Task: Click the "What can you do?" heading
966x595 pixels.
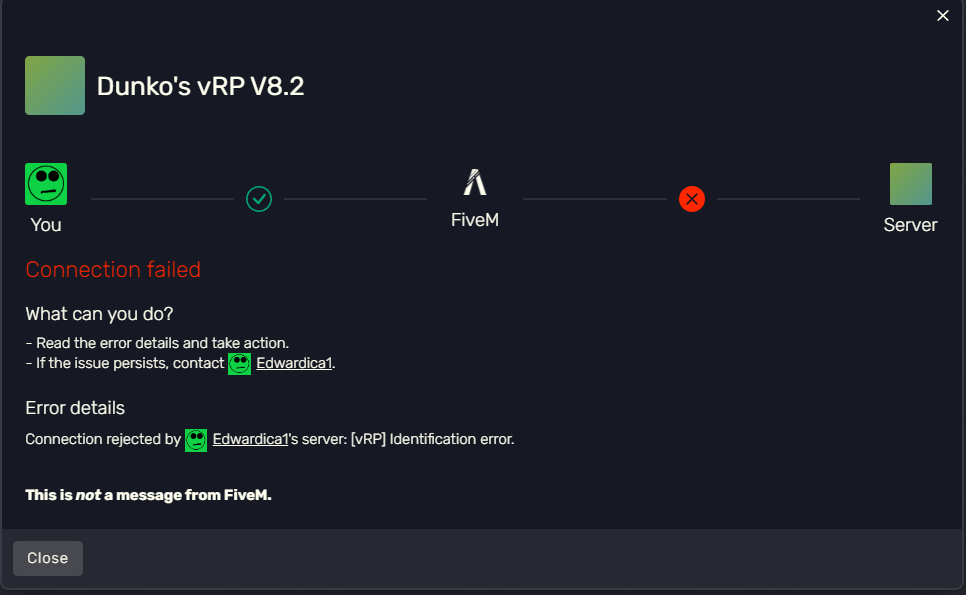Action: [x=98, y=313]
